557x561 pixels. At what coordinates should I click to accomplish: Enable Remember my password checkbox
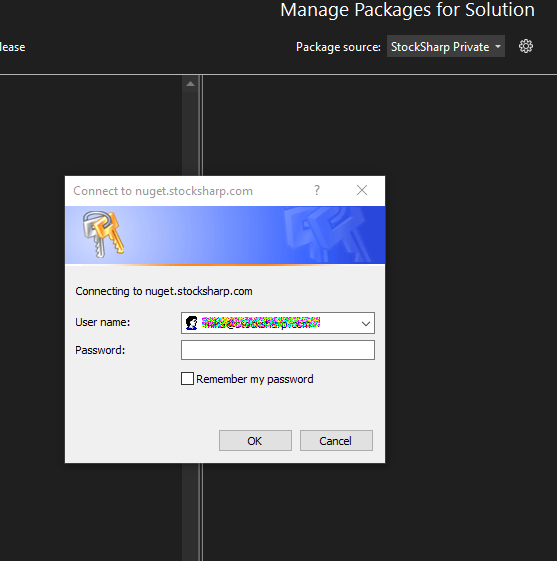click(187, 379)
